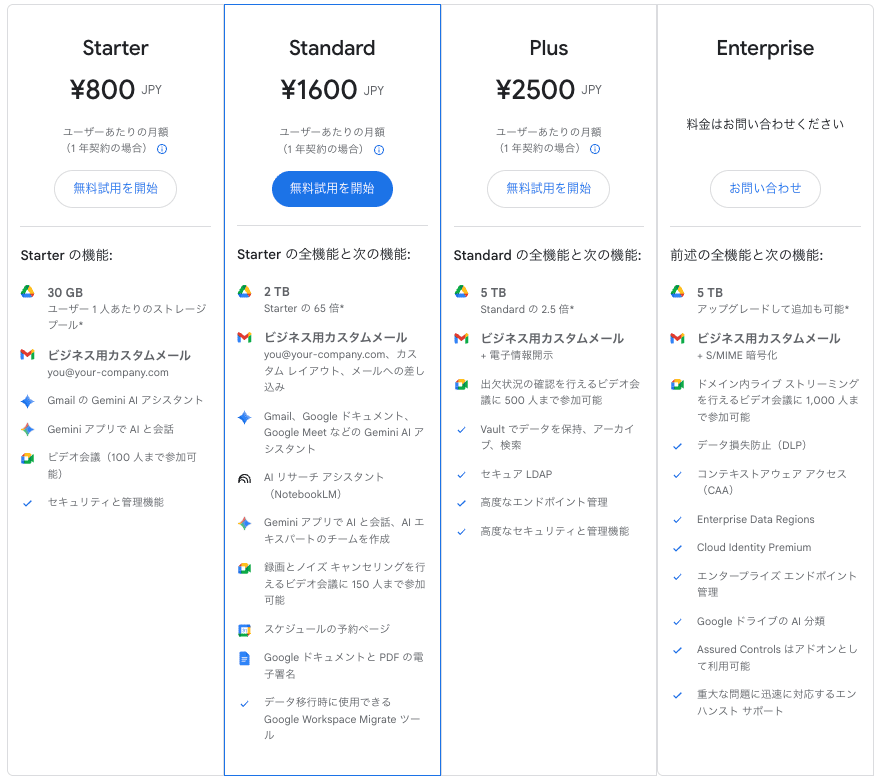Click Google Docs icon for eSignature feature
The width and height of the screenshot is (880, 779).
(244, 658)
